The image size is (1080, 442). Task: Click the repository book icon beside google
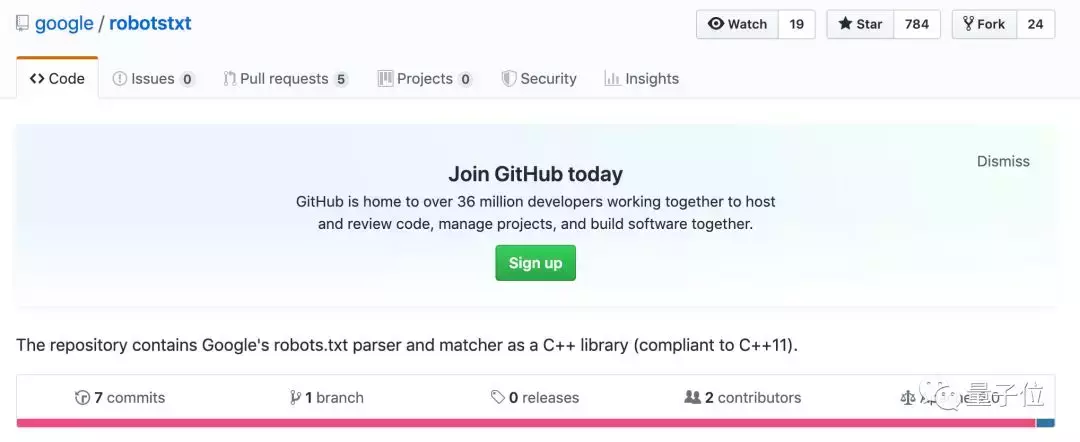(x=23, y=23)
